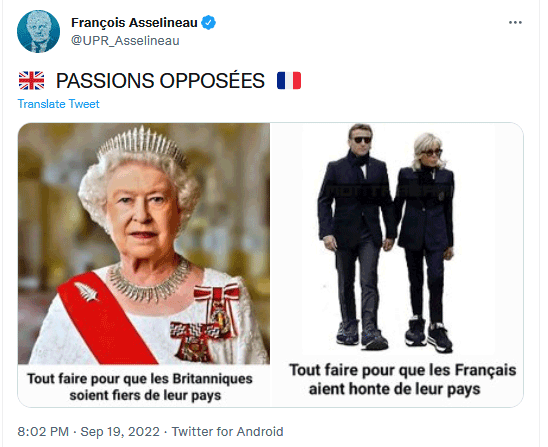Open the left portrait with the tiara
The image size is (548, 447).
point(144,244)
